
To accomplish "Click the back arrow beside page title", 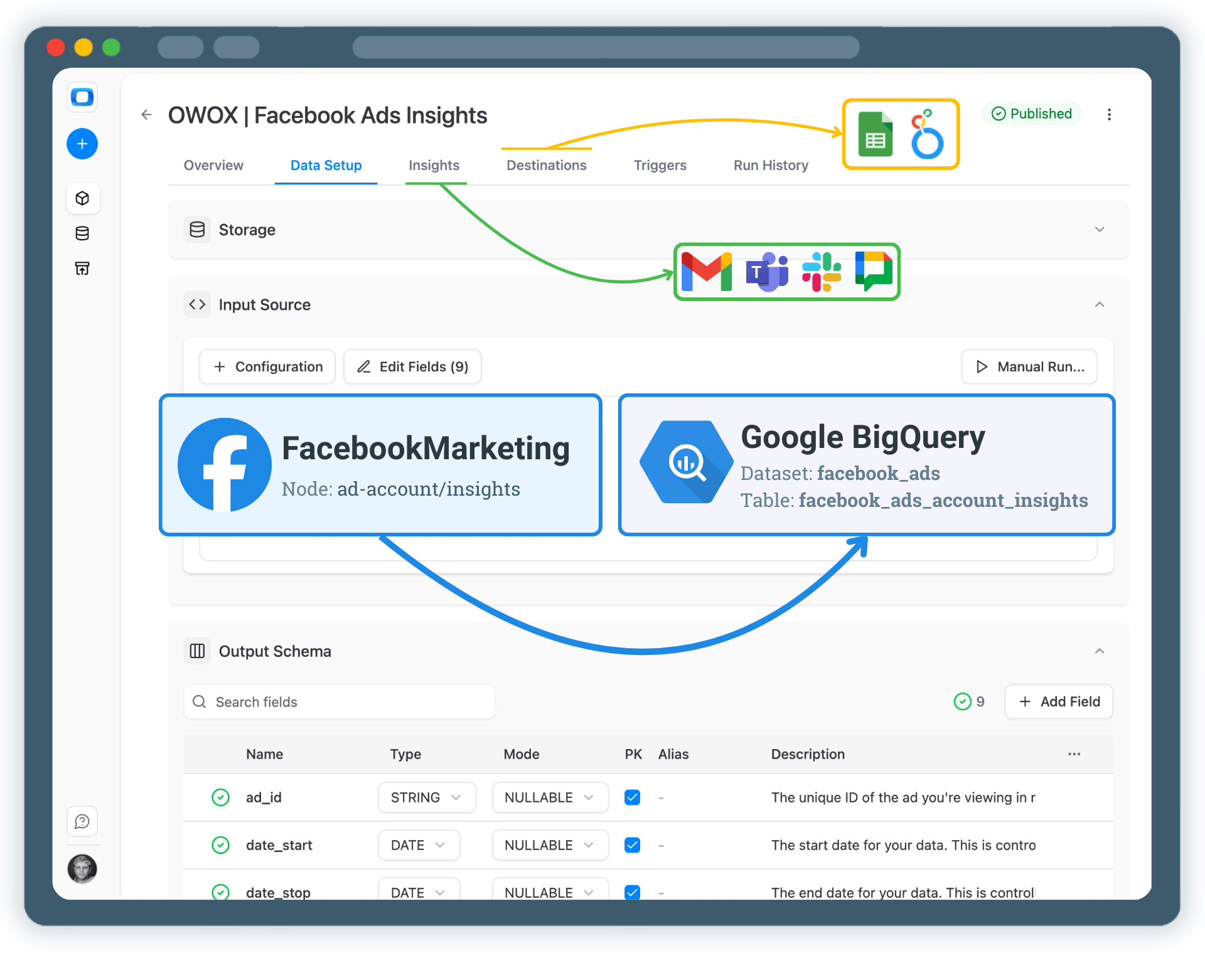I will pyautogui.click(x=147, y=115).
